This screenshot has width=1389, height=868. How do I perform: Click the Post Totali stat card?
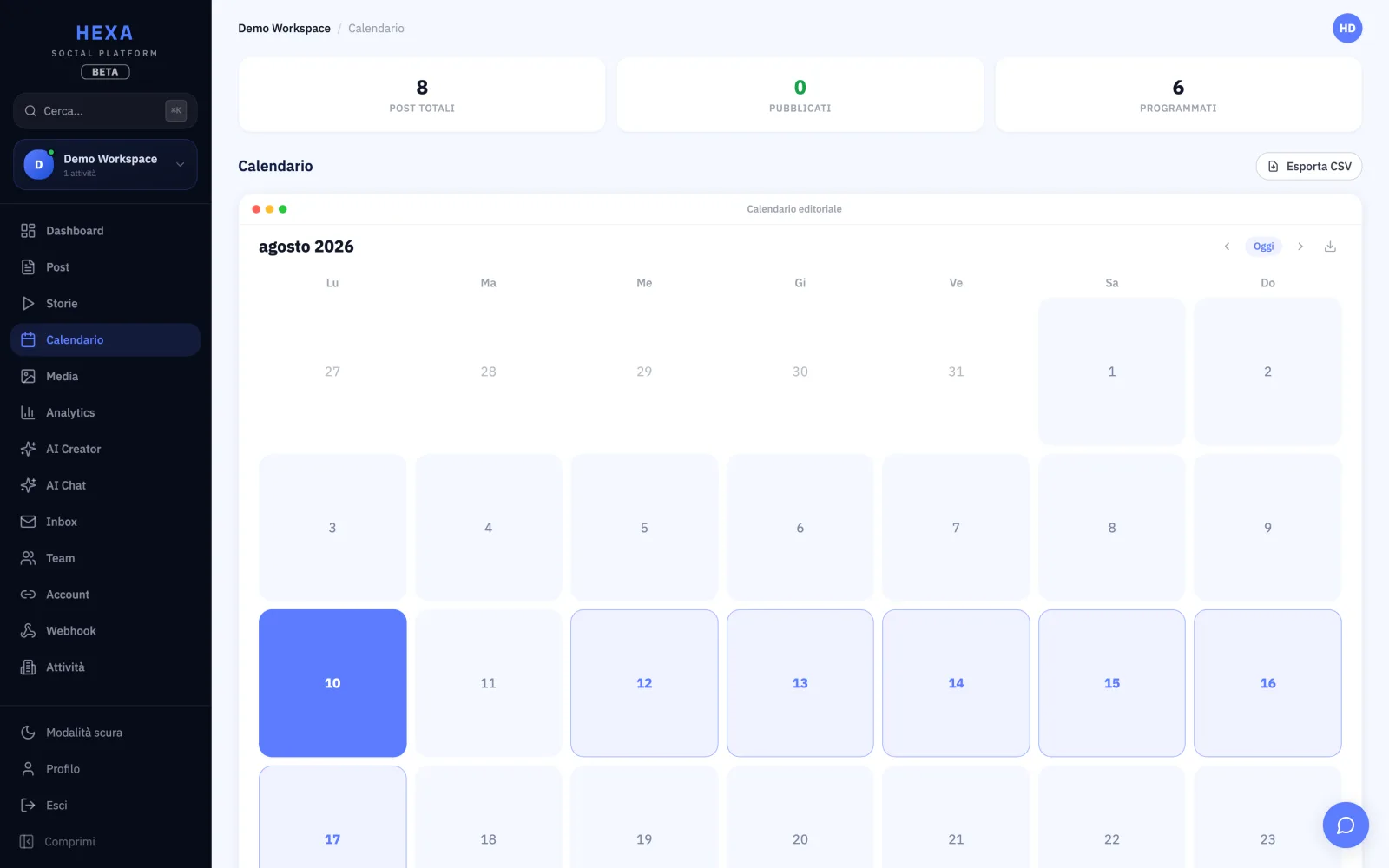tap(422, 95)
